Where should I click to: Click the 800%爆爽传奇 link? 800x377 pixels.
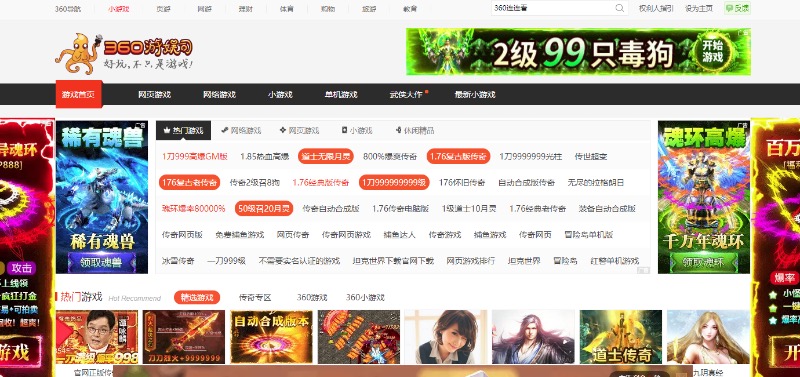390,157
